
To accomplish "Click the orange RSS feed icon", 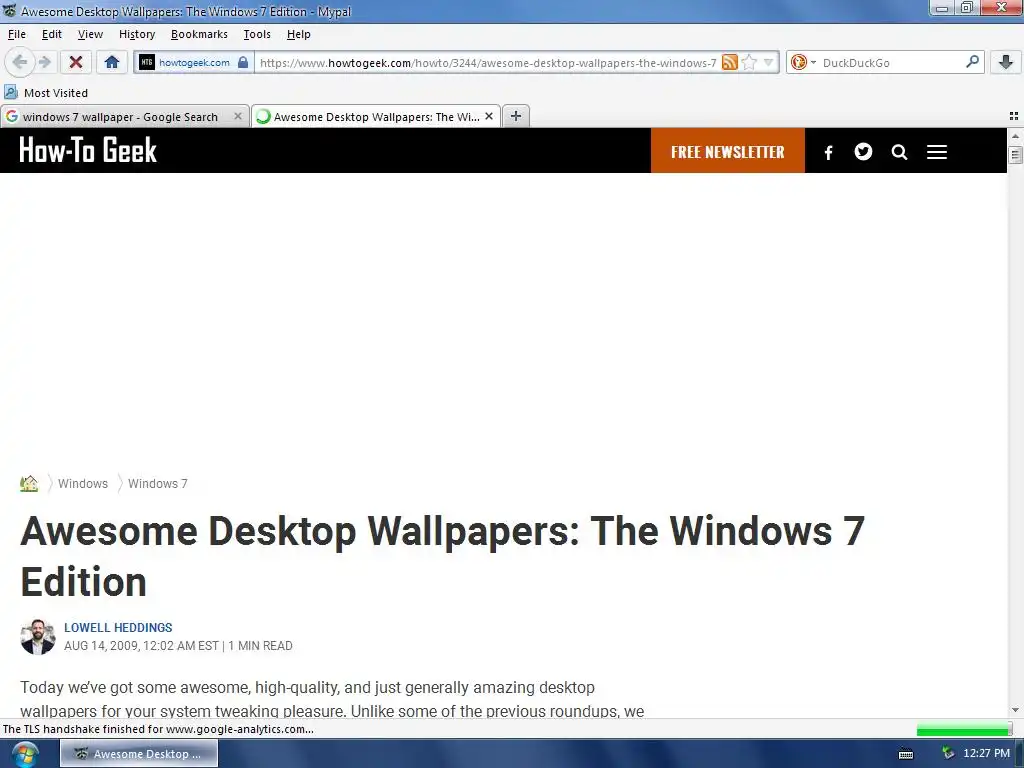I will [x=729, y=62].
